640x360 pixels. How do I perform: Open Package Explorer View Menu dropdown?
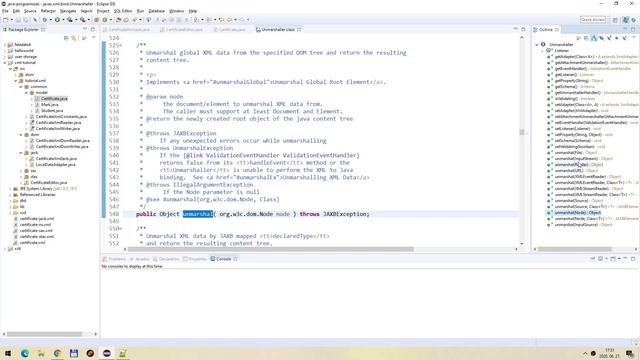point(93,38)
